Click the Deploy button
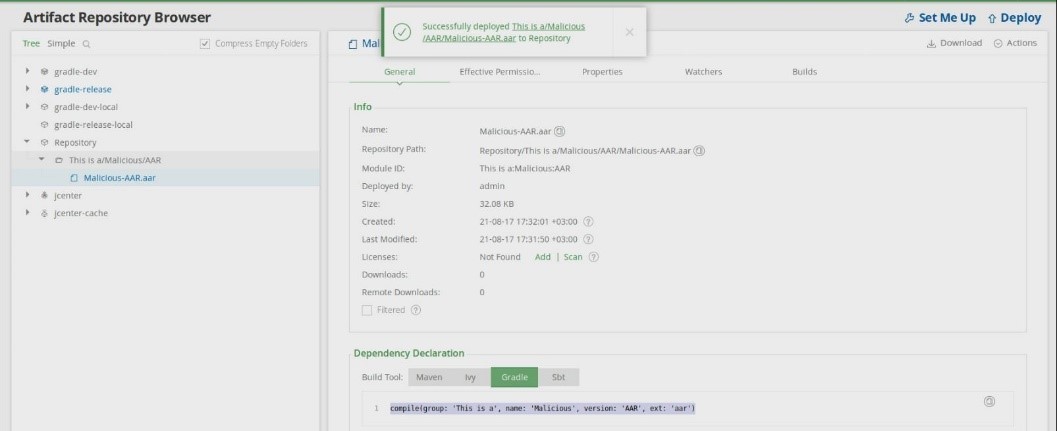Screen dimensions: 1057x431 click(x=1013, y=18)
